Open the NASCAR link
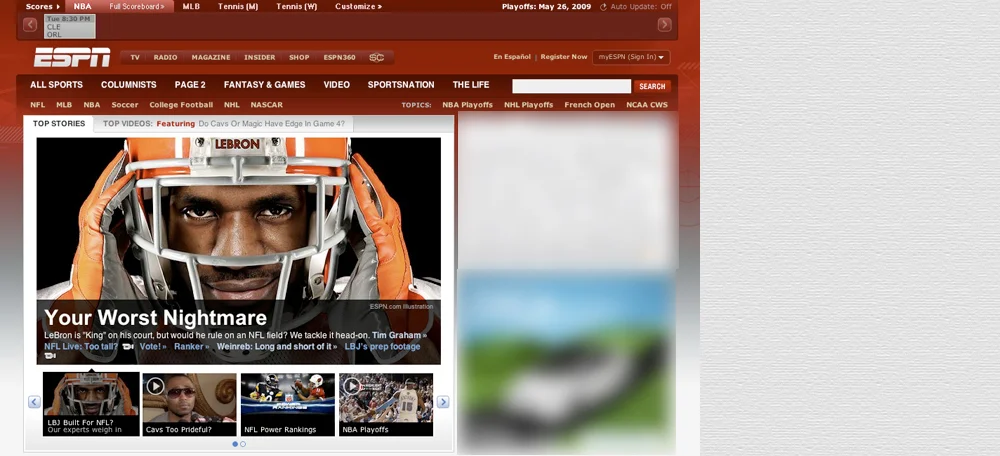The width and height of the screenshot is (1000, 456). (267, 105)
